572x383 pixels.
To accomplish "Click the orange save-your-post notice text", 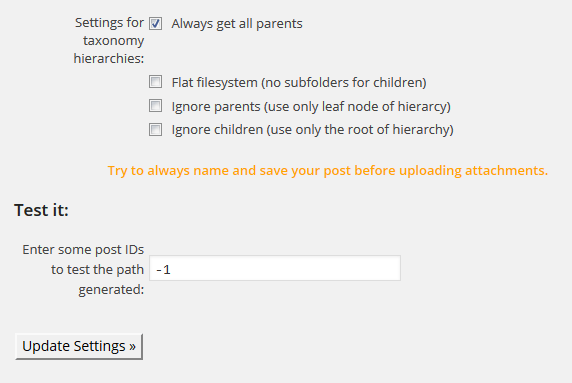I will click(x=328, y=171).
